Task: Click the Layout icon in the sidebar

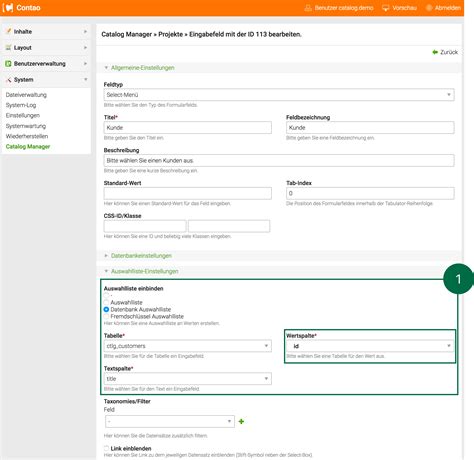Action: [9, 48]
